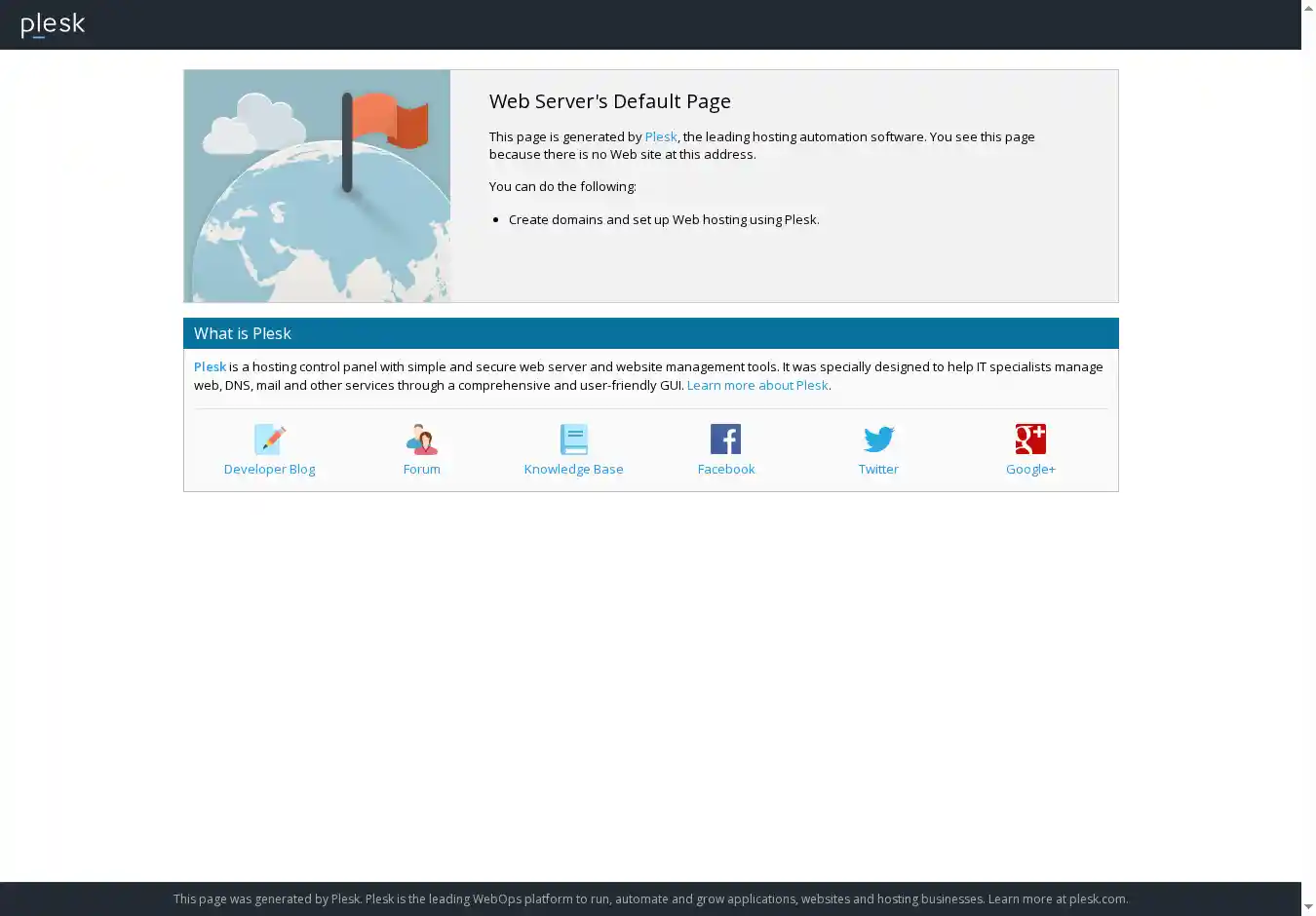The image size is (1316, 916).
Task: Click the "What is Plesk" blue header bar
Action: (x=650, y=333)
